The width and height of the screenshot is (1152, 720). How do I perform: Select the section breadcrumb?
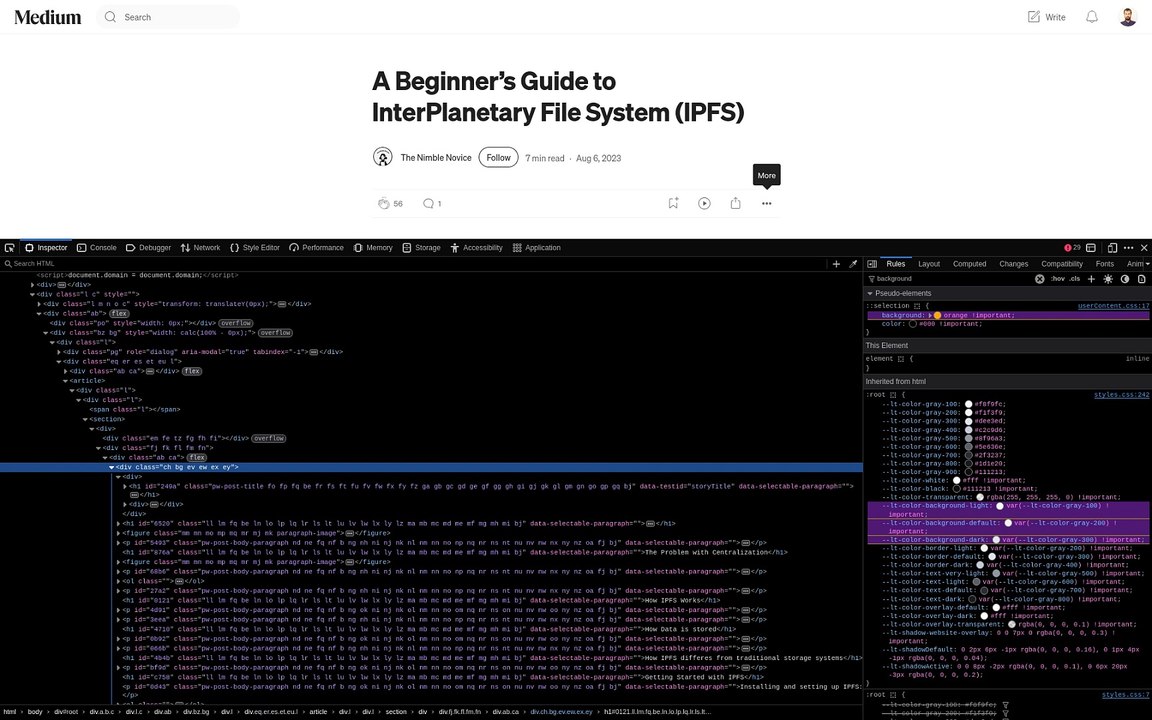pyautogui.click(x=396, y=712)
